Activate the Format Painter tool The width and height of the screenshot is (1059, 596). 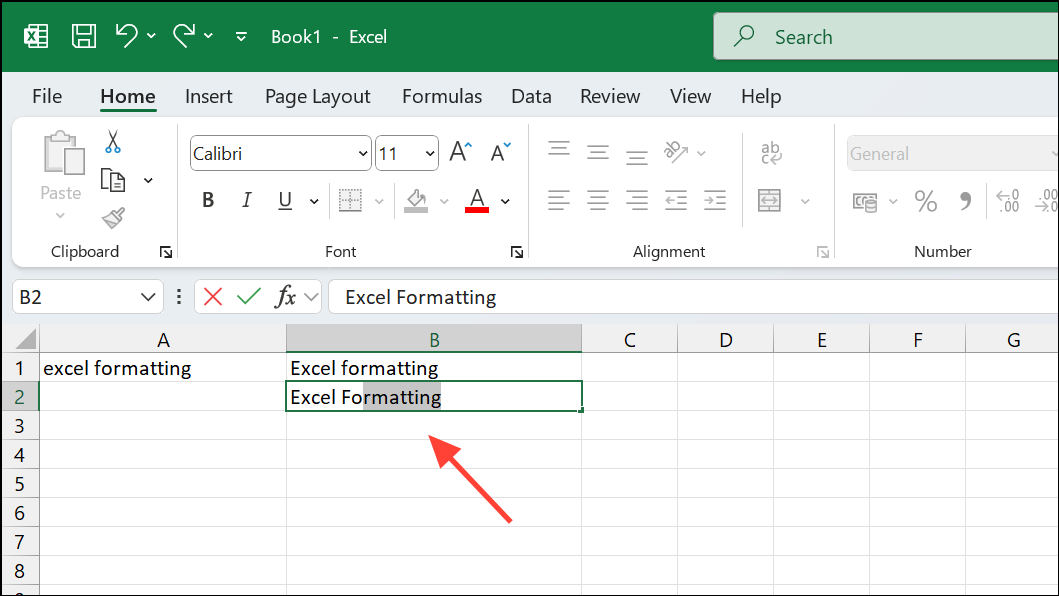tap(113, 218)
